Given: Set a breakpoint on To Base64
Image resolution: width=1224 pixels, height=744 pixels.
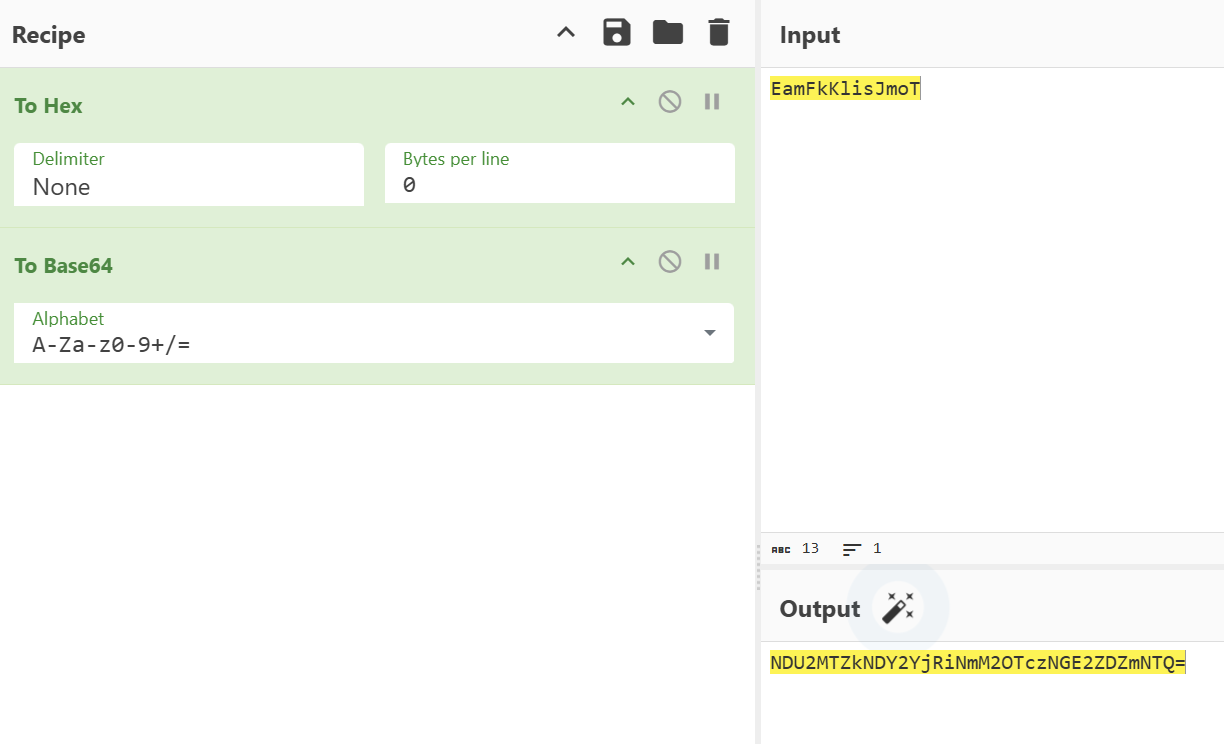Looking at the screenshot, I should 712,262.
